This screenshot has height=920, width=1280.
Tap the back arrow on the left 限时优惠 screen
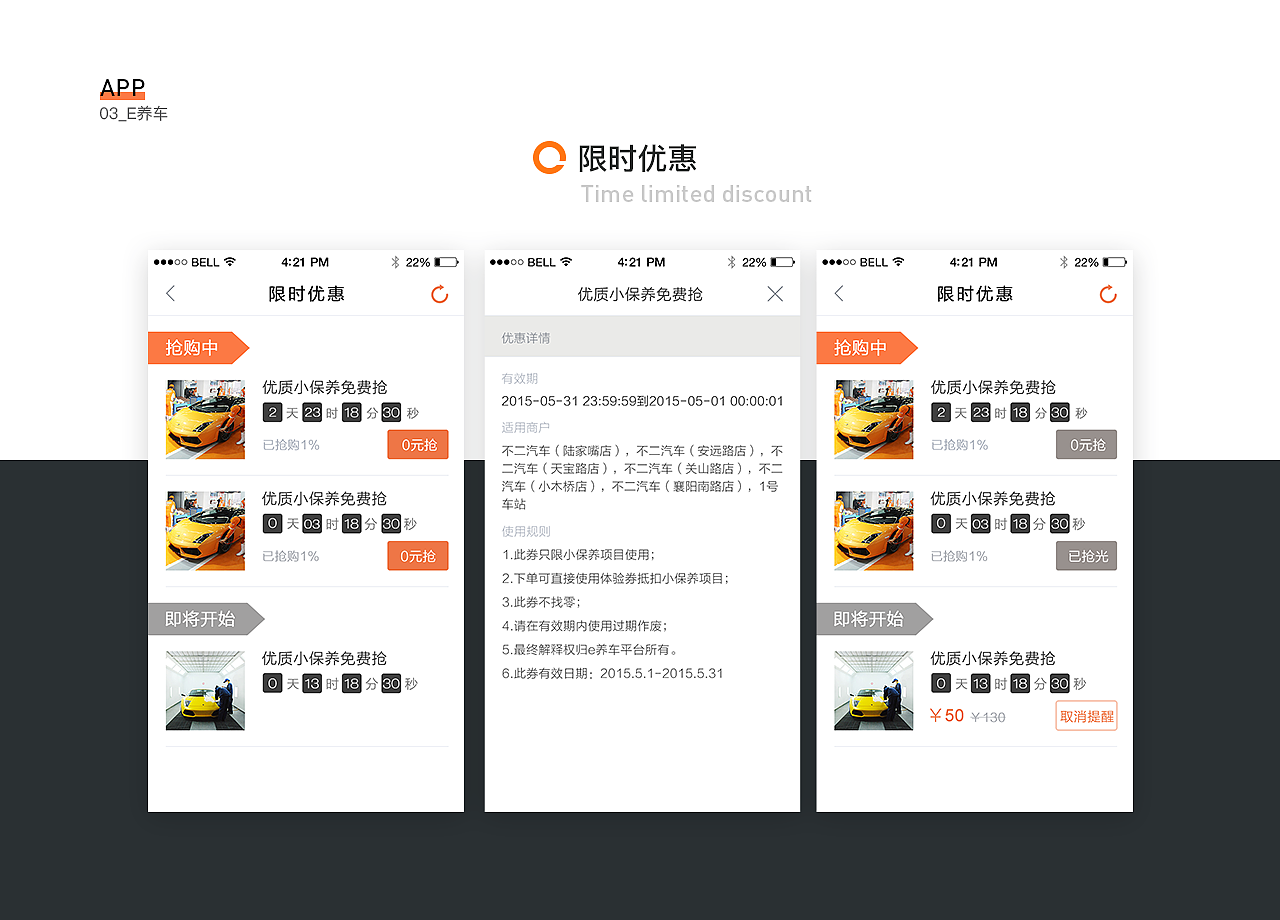[170, 294]
